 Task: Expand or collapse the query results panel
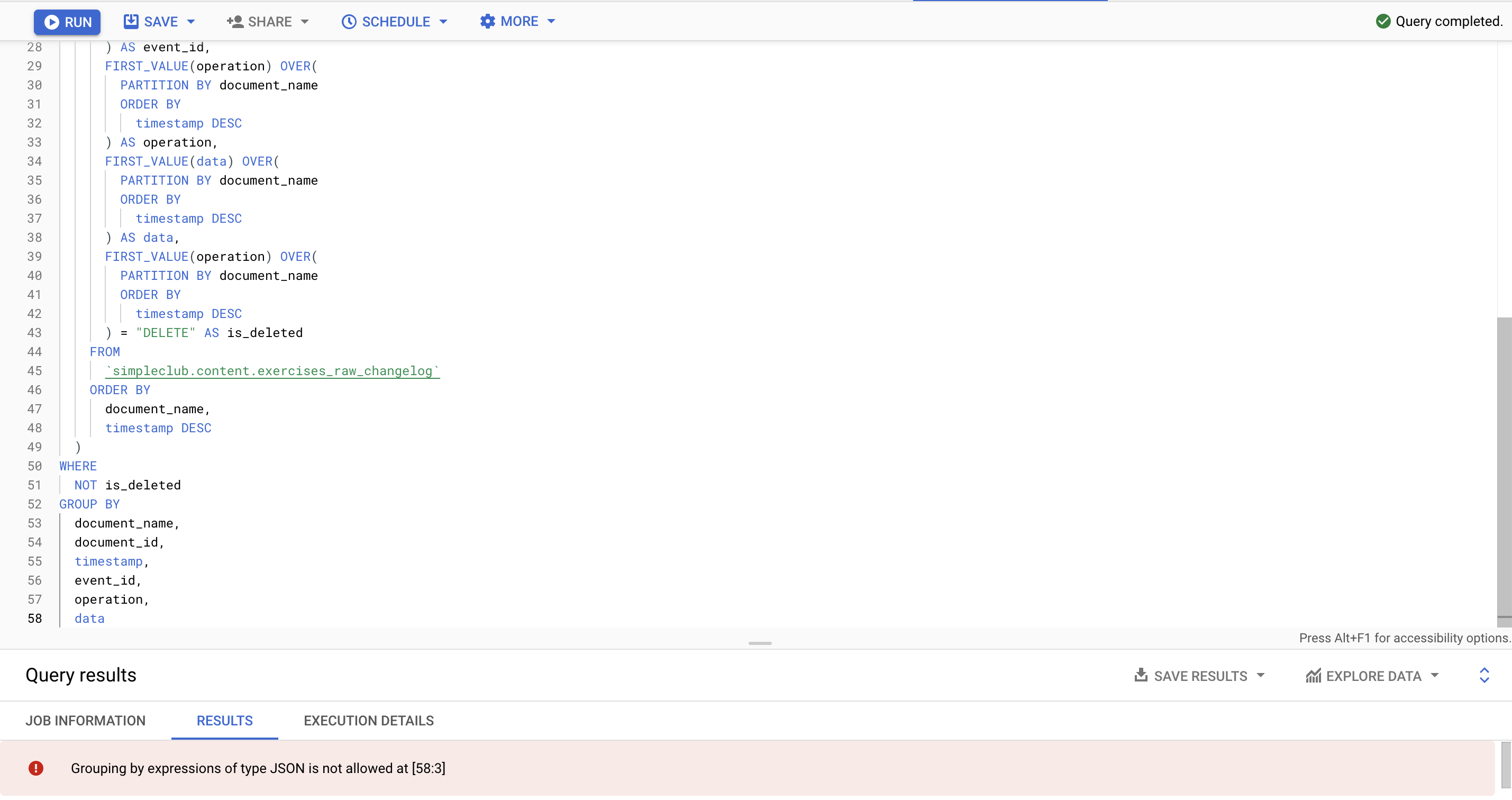coord(1484,675)
